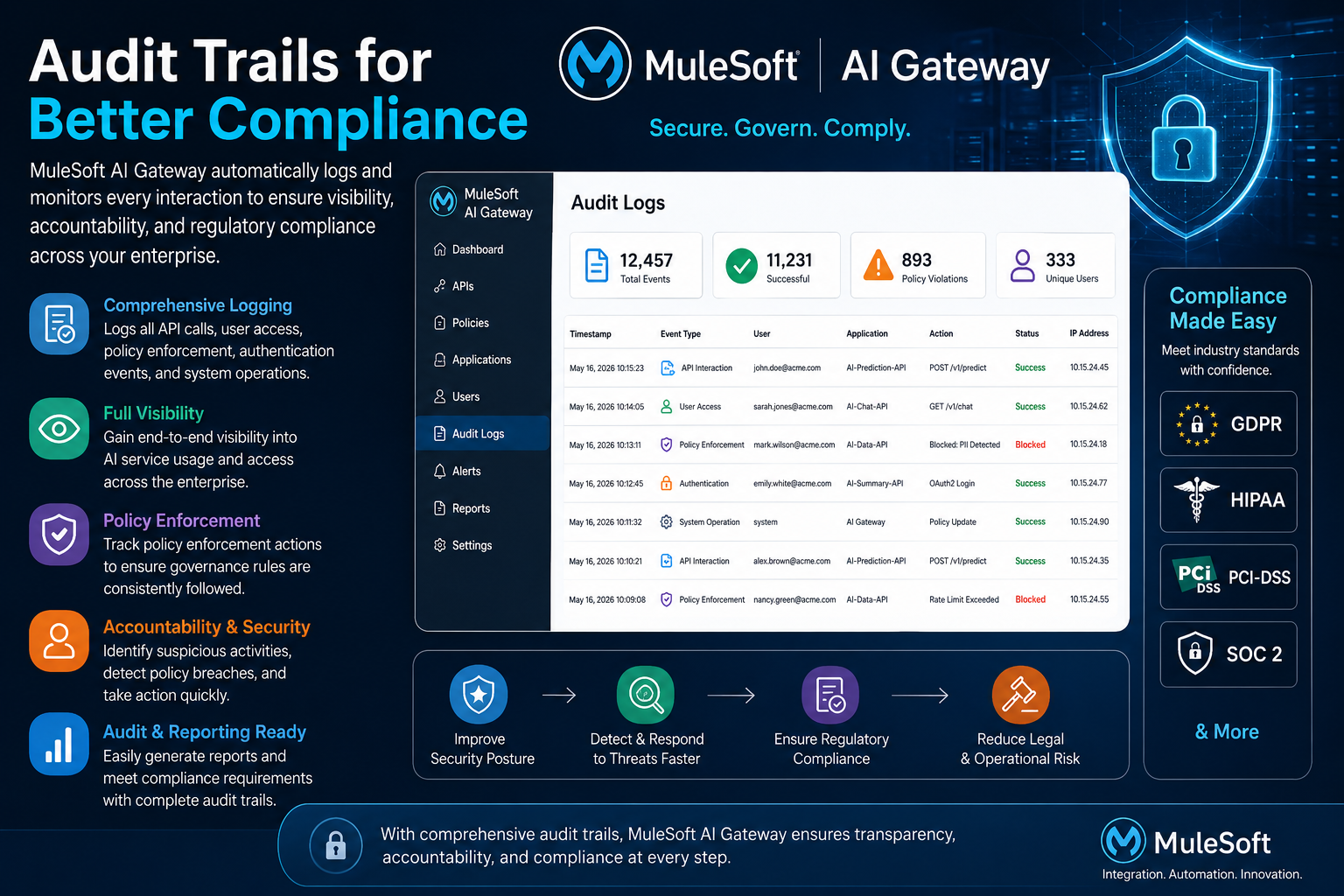
Task: Click the 'May 16, 2026 10:14:05' timestamp
Action: (606, 407)
